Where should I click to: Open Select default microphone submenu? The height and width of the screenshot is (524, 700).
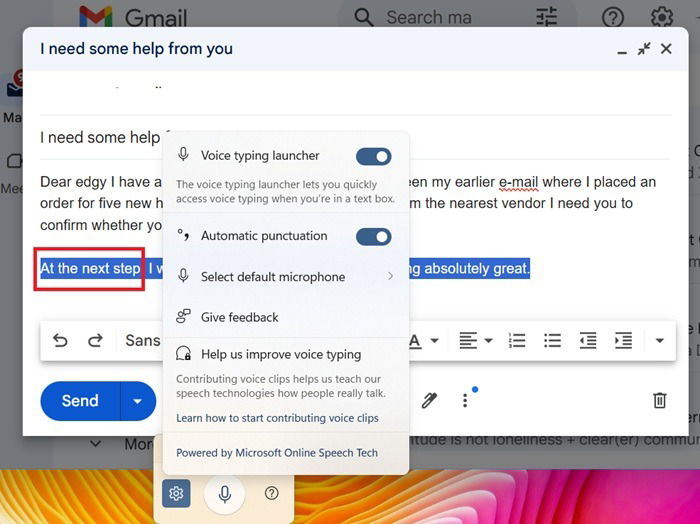point(286,277)
